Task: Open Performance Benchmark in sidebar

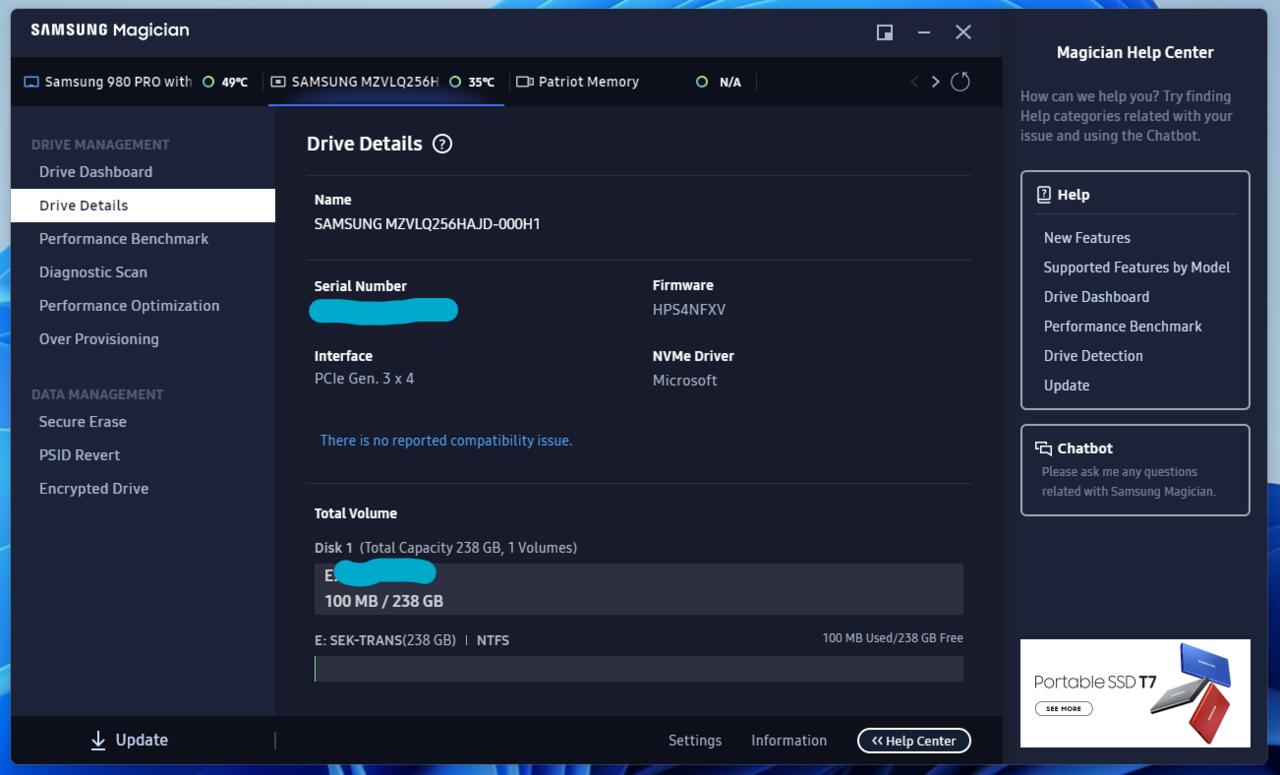Action: pyautogui.click(x=124, y=239)
